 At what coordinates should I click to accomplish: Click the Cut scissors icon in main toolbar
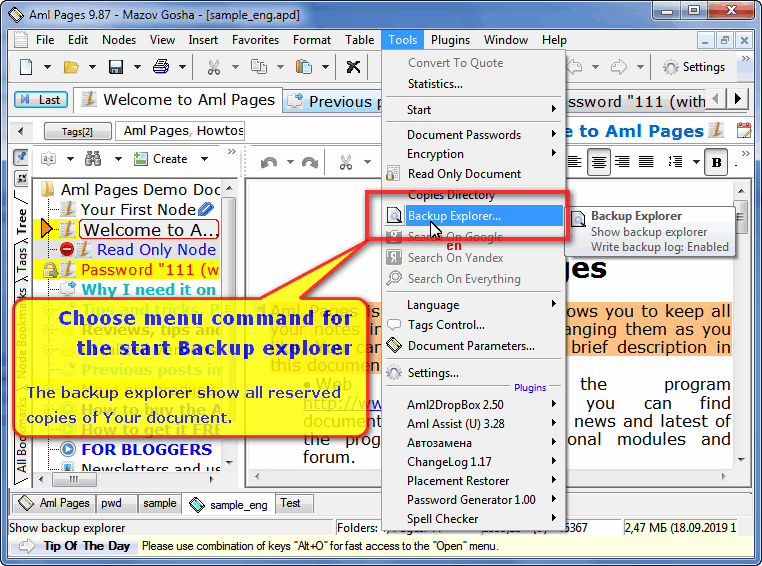213,67
